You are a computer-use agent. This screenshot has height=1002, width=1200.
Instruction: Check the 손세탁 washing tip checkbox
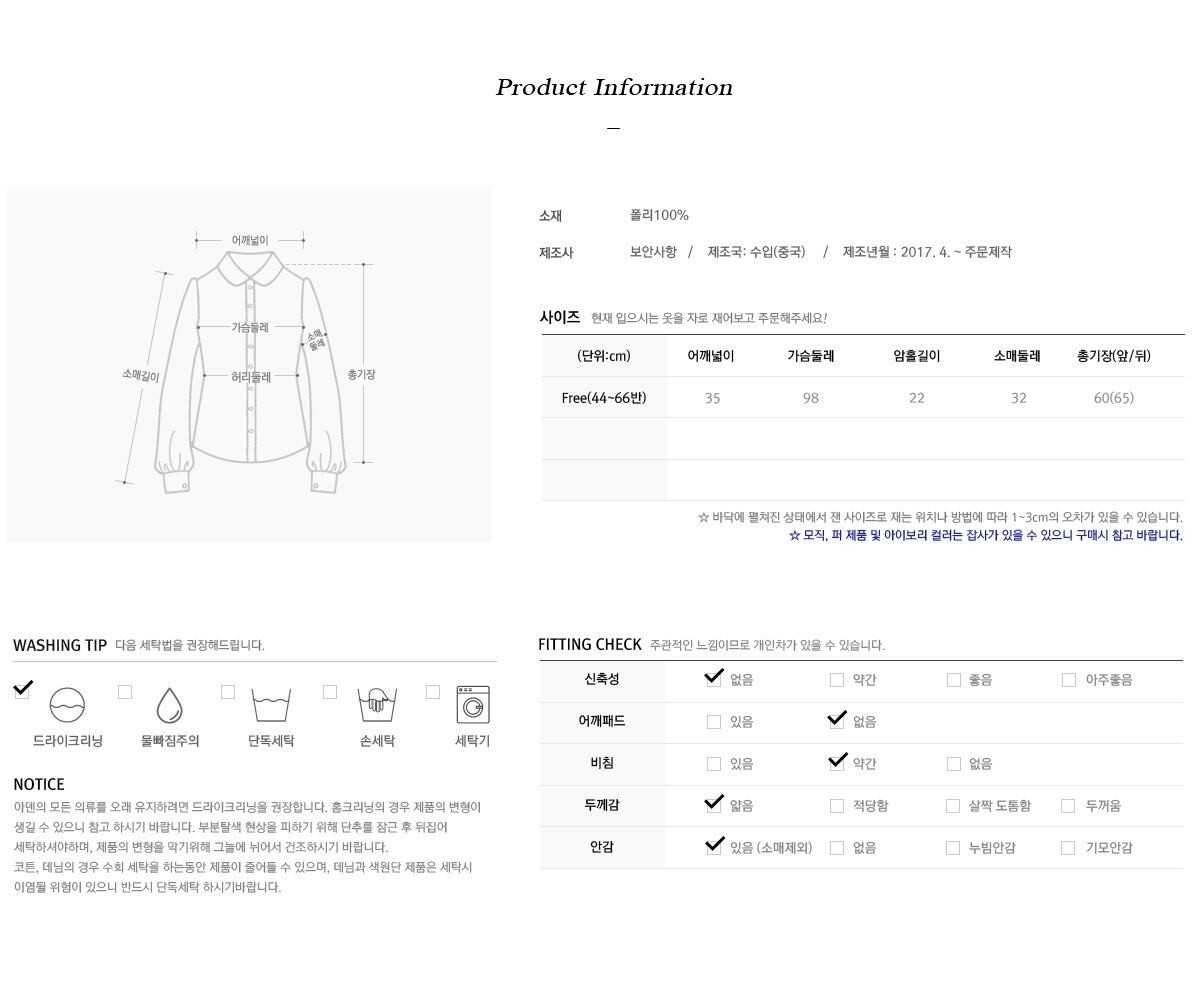point(330,691)
